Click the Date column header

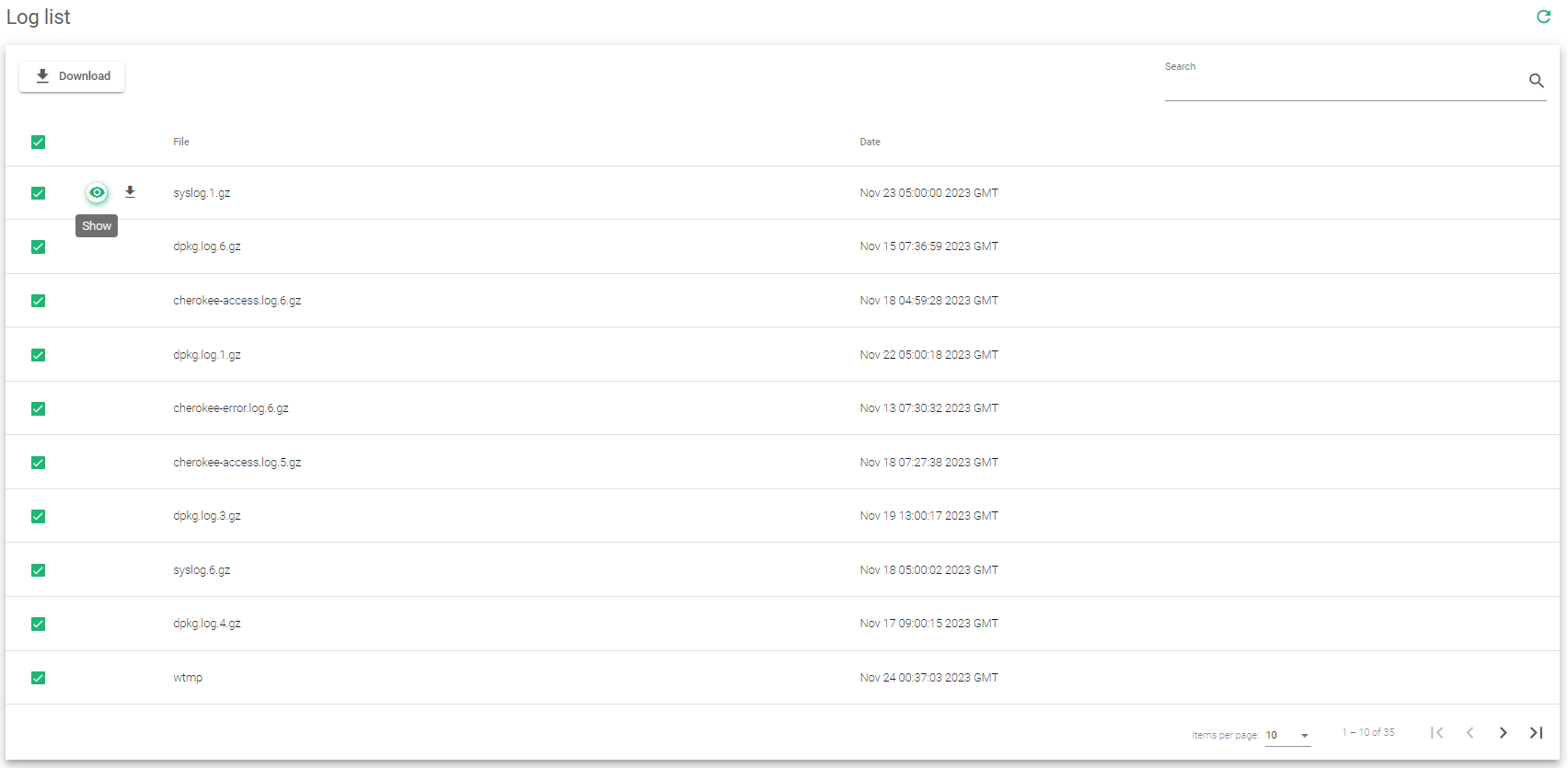(870, 142)
